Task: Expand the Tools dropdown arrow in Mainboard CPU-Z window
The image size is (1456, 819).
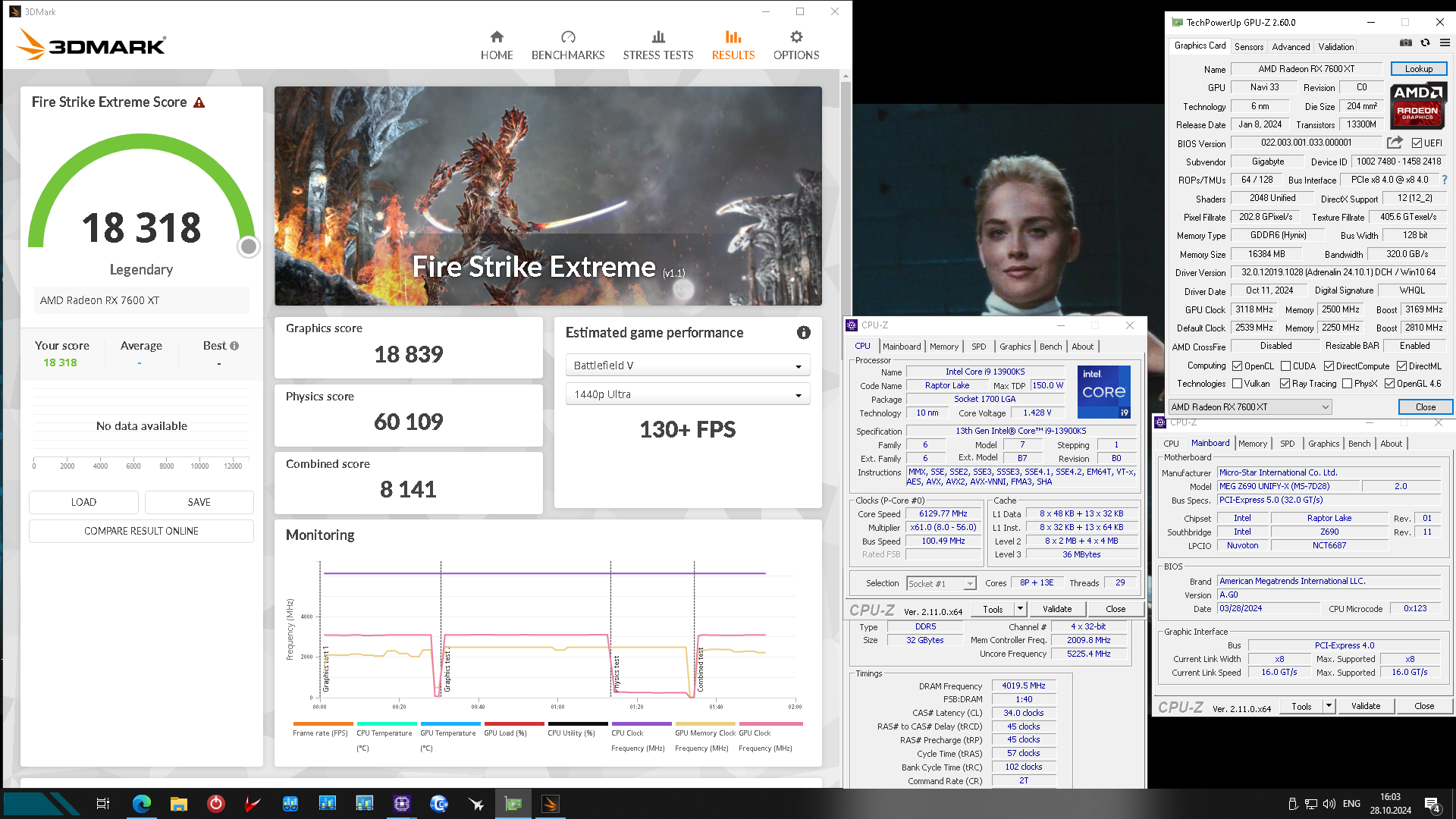Action: [1329, 706]
